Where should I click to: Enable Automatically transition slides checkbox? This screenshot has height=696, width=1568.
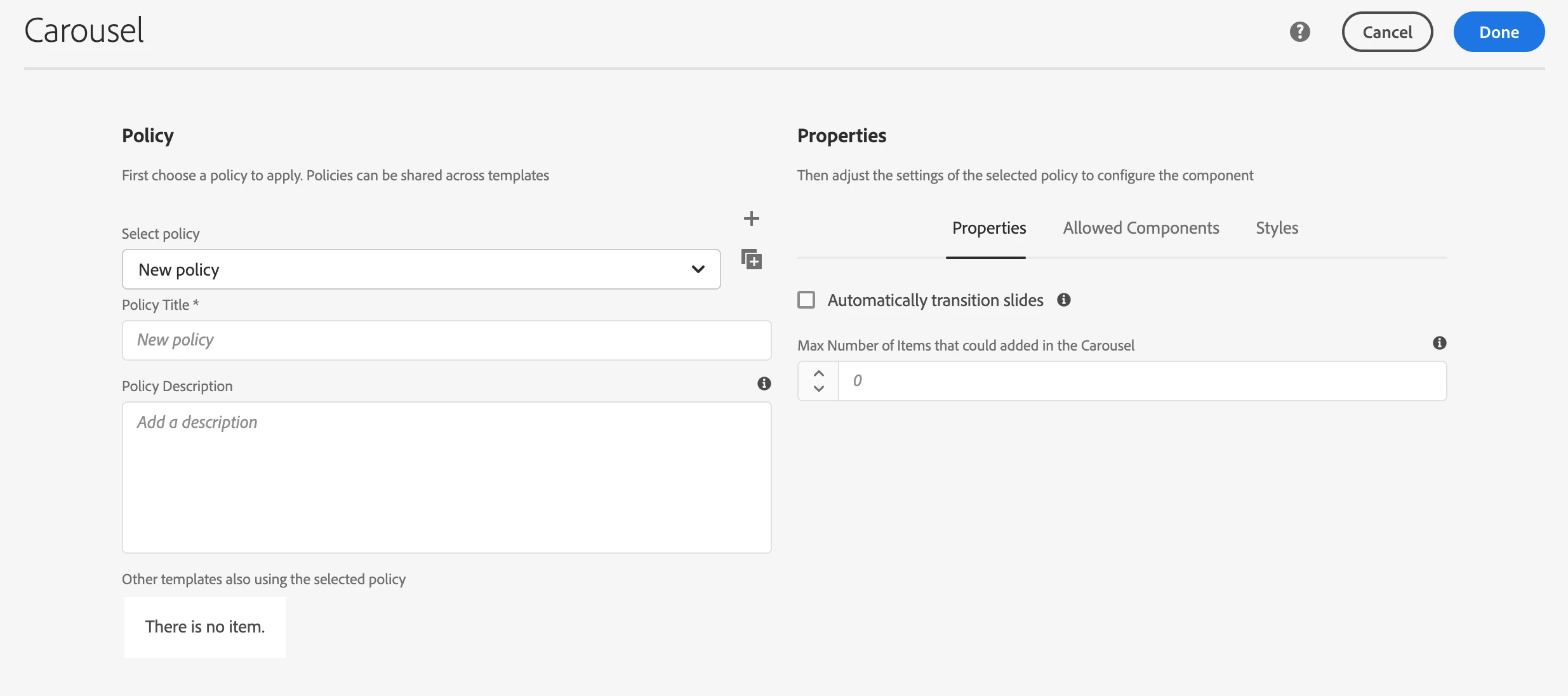pos(806,300)
